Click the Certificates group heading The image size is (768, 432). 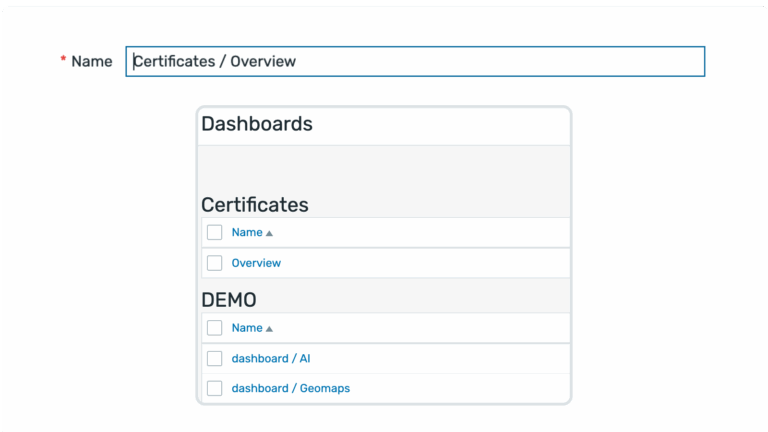coord(255,205)
